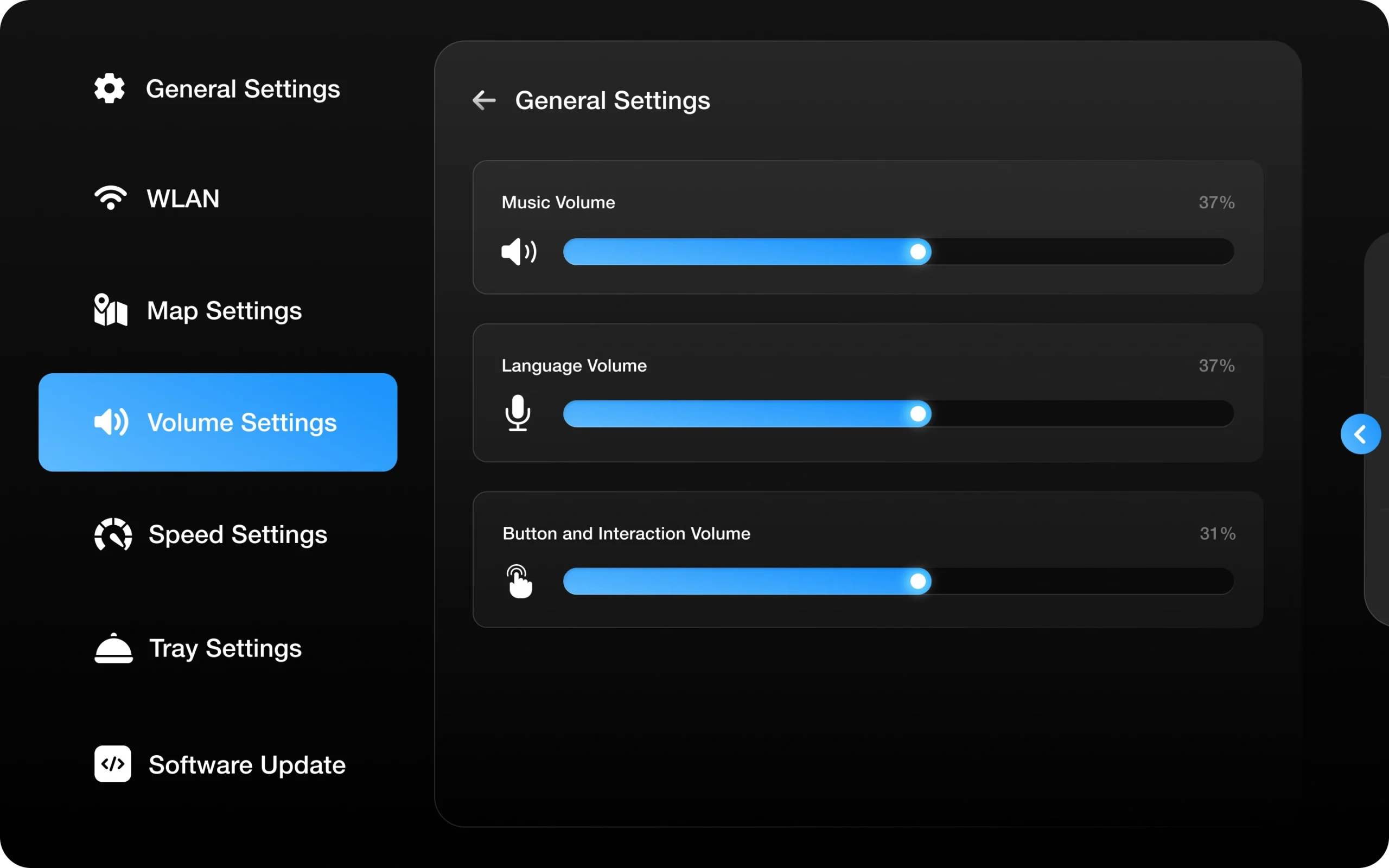
Task: Click the General Settings panel header title
Action: click(x=613, y=100)
